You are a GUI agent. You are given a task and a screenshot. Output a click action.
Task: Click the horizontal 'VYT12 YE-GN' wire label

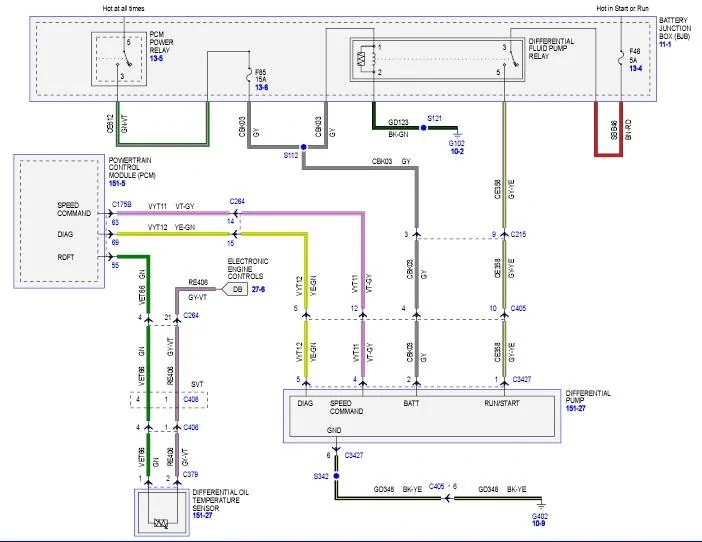(x=171, y=227)
